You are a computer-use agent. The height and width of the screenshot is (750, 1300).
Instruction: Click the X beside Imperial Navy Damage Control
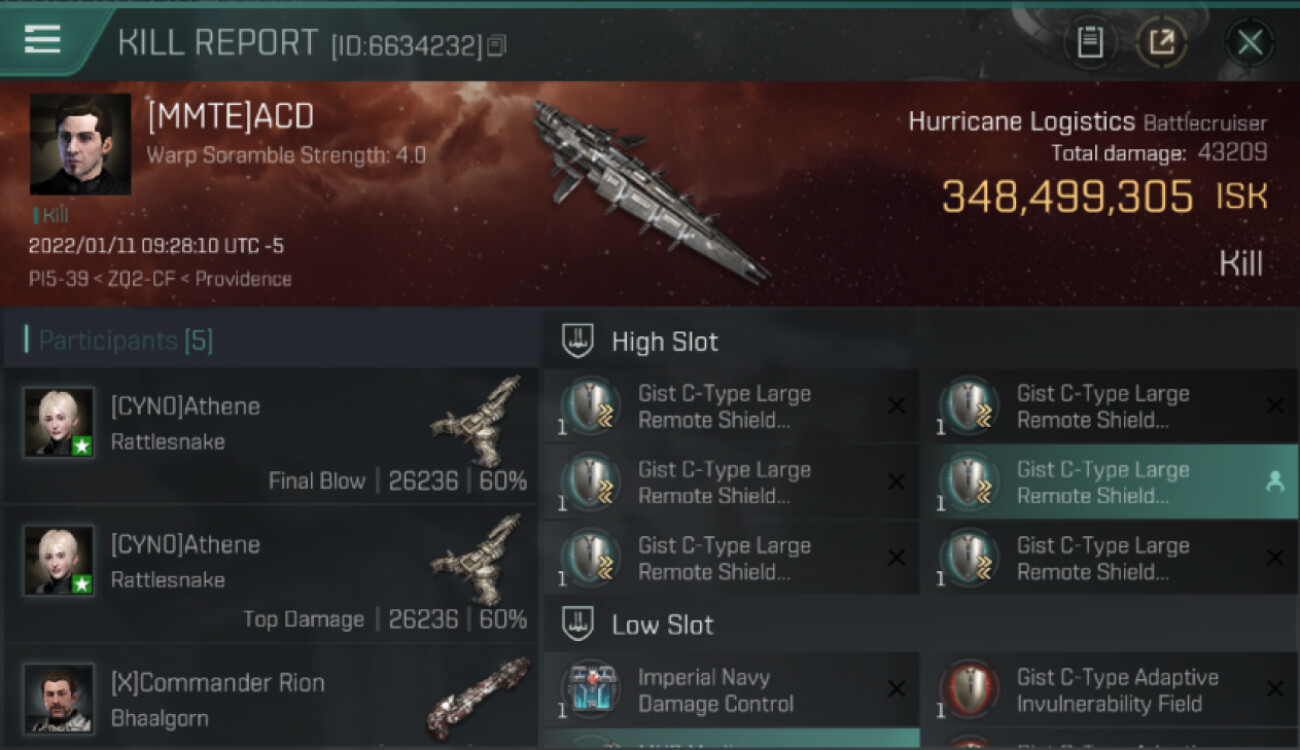tap(896, 689)
